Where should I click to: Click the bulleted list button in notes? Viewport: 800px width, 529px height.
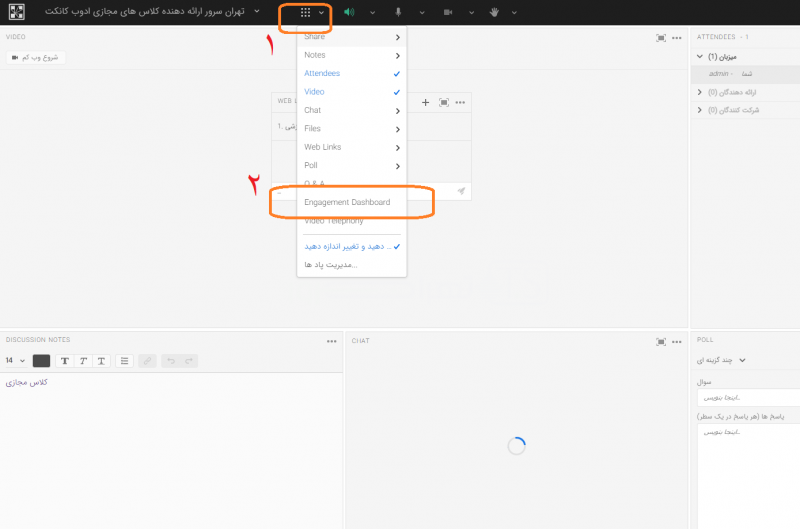125,361
